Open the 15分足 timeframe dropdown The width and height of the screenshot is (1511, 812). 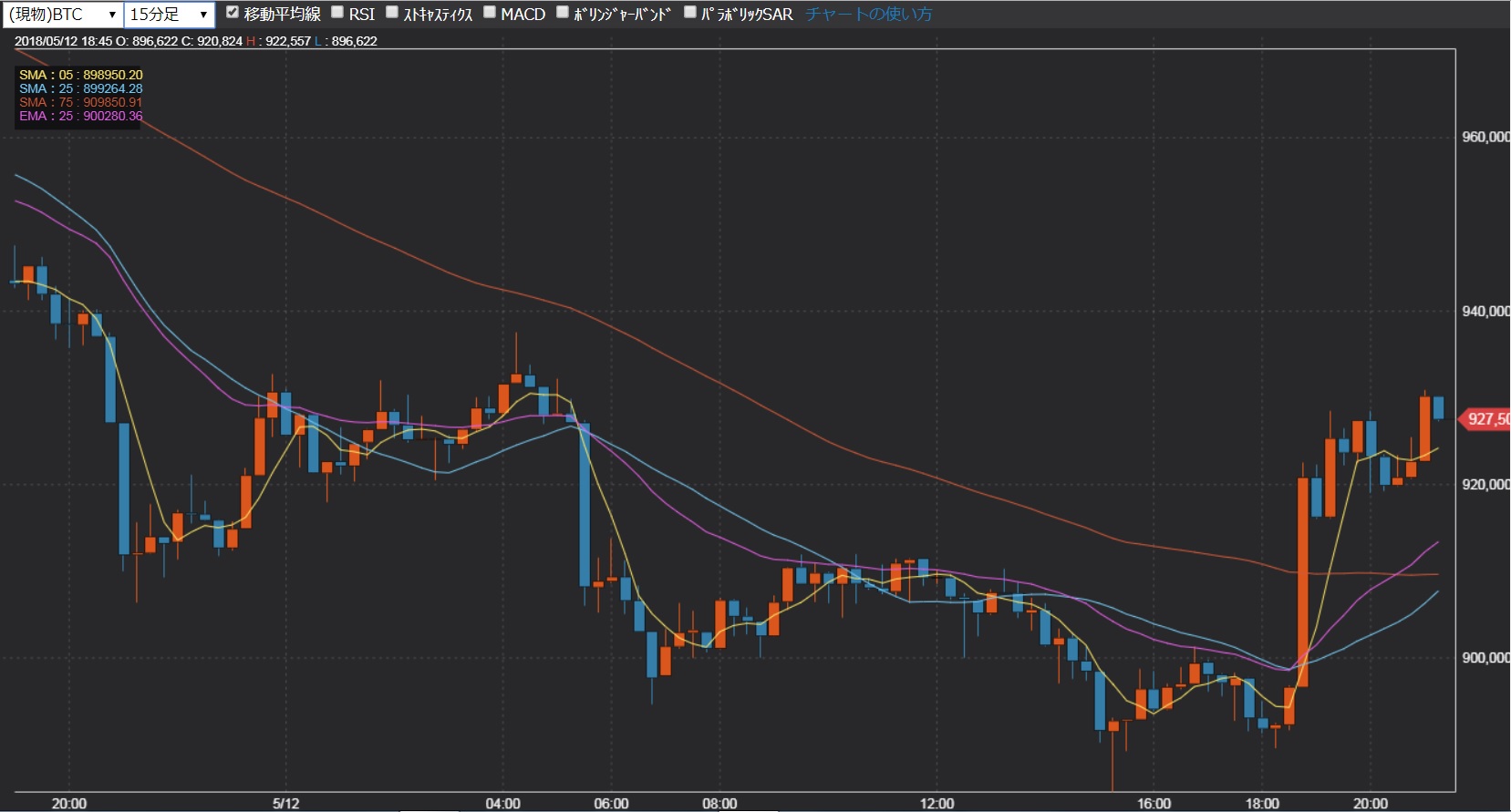(x=170, y=15)
